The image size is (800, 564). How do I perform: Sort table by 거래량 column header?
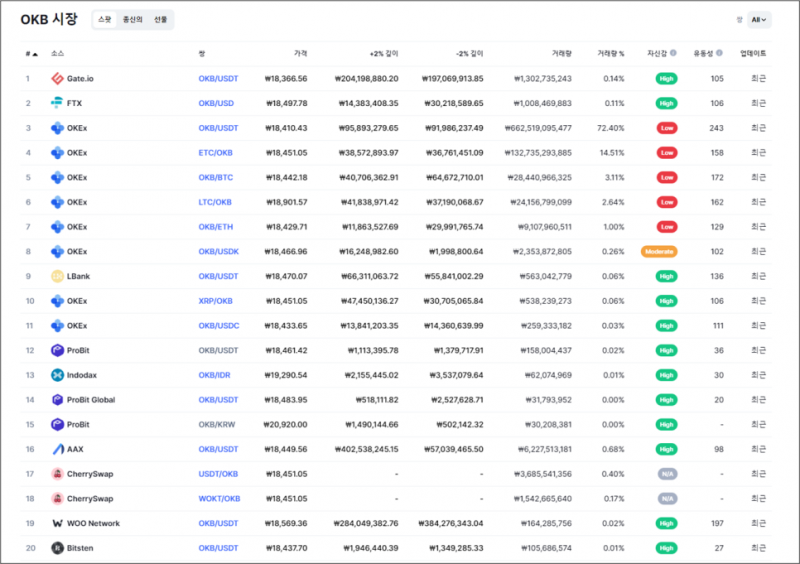pos(561,53)
